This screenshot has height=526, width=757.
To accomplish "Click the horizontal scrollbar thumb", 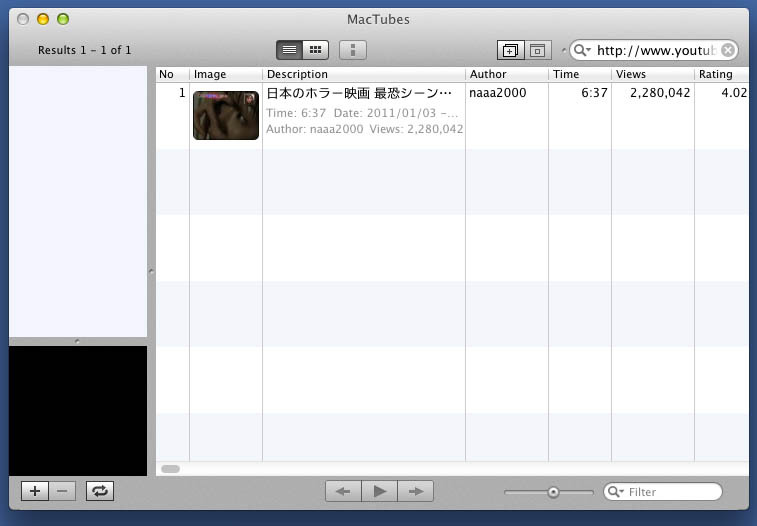I will click(170, 469).
